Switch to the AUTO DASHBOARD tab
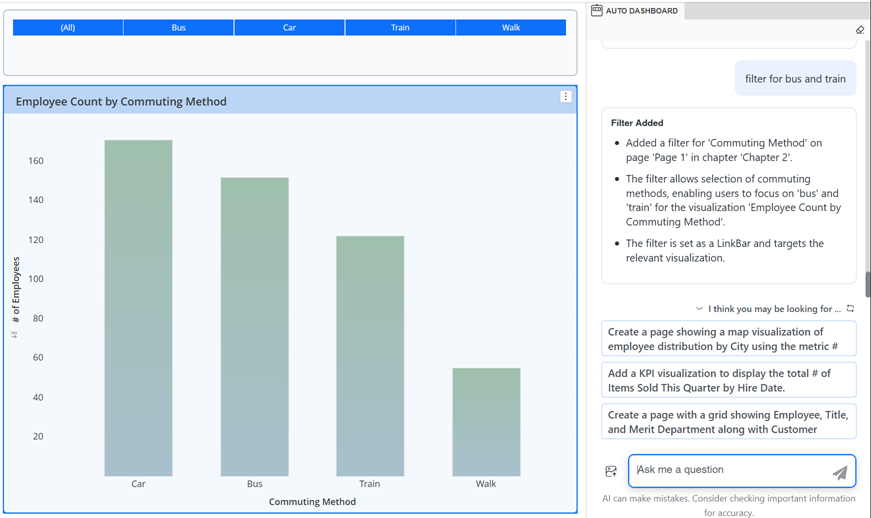 (641, 11)
